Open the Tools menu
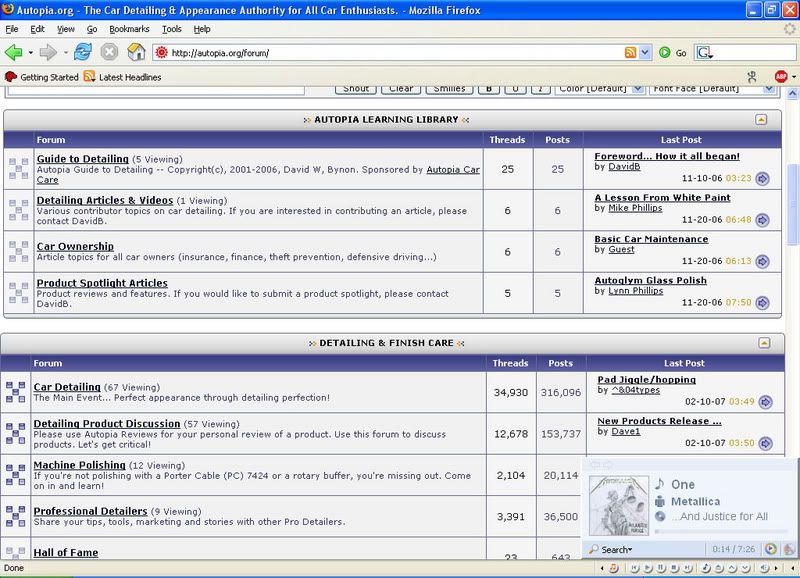 pyautogui.click(x=171, y=29)
